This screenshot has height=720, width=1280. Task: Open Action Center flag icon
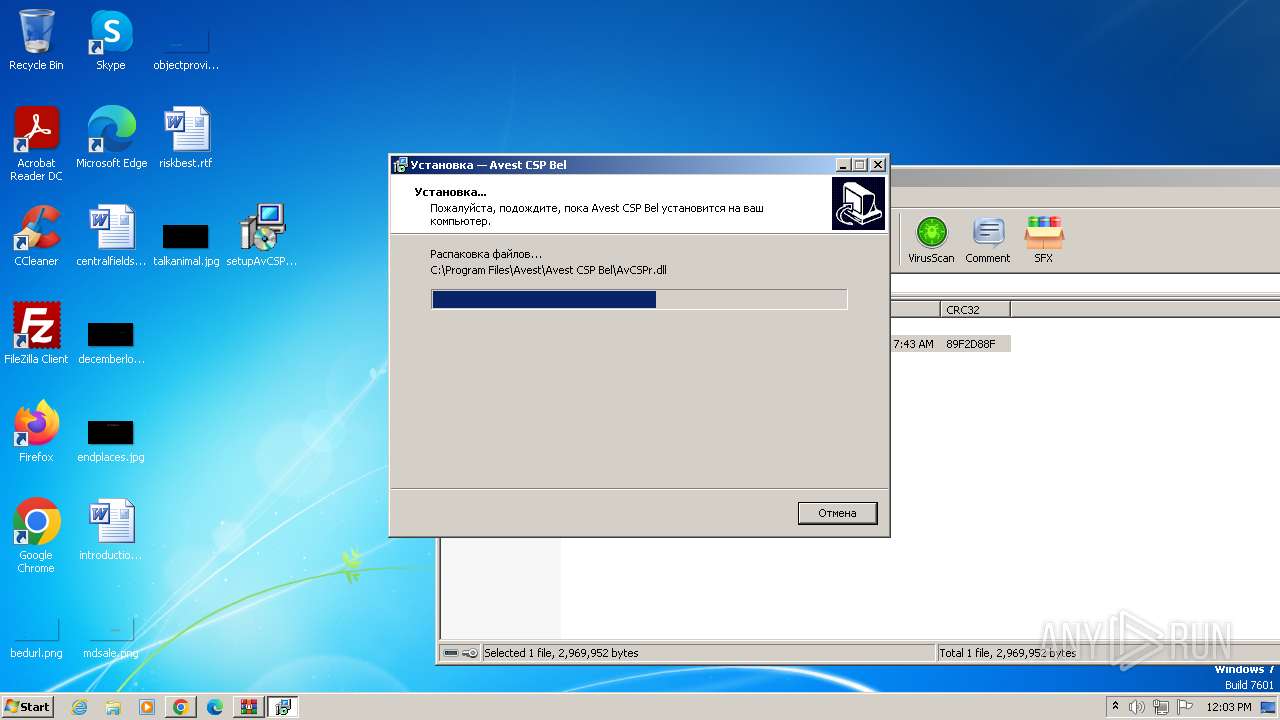pyautogui.click(x=1184, y=707)
